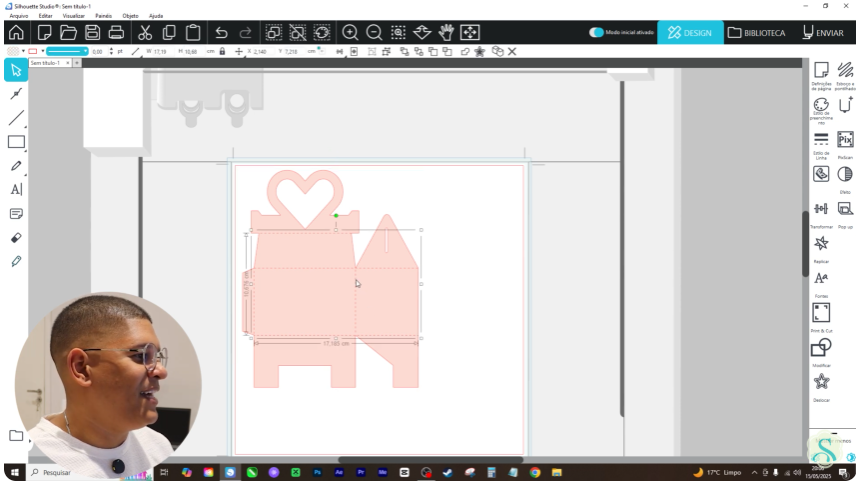Copy the selected object
The height and width of the screenshot is (481, 856).
pyautogui.click(x=169, y=32)
